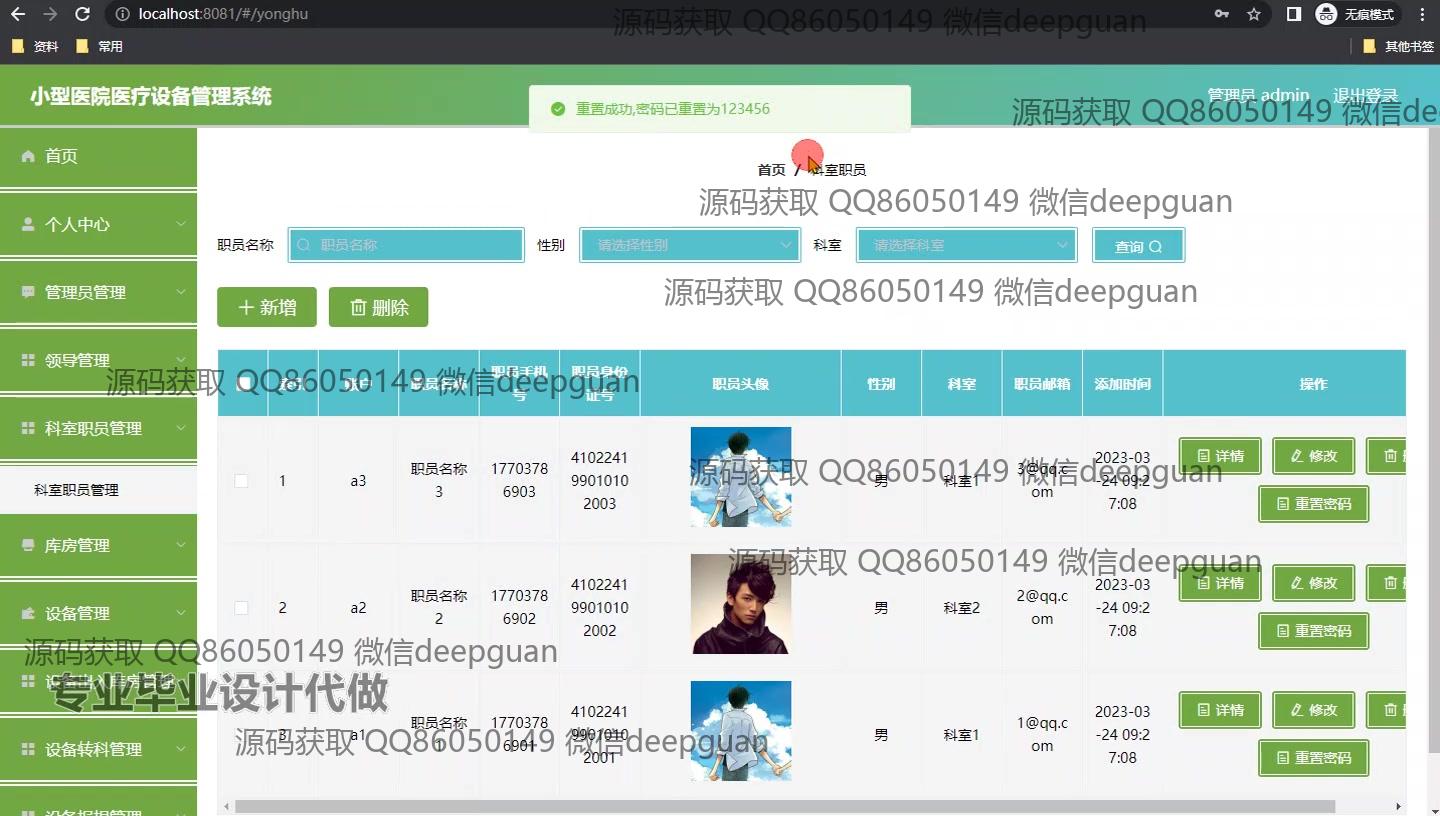Click the site info icon beside the URL
Screen dimensions: 1440x816
[x=121, y=14]
